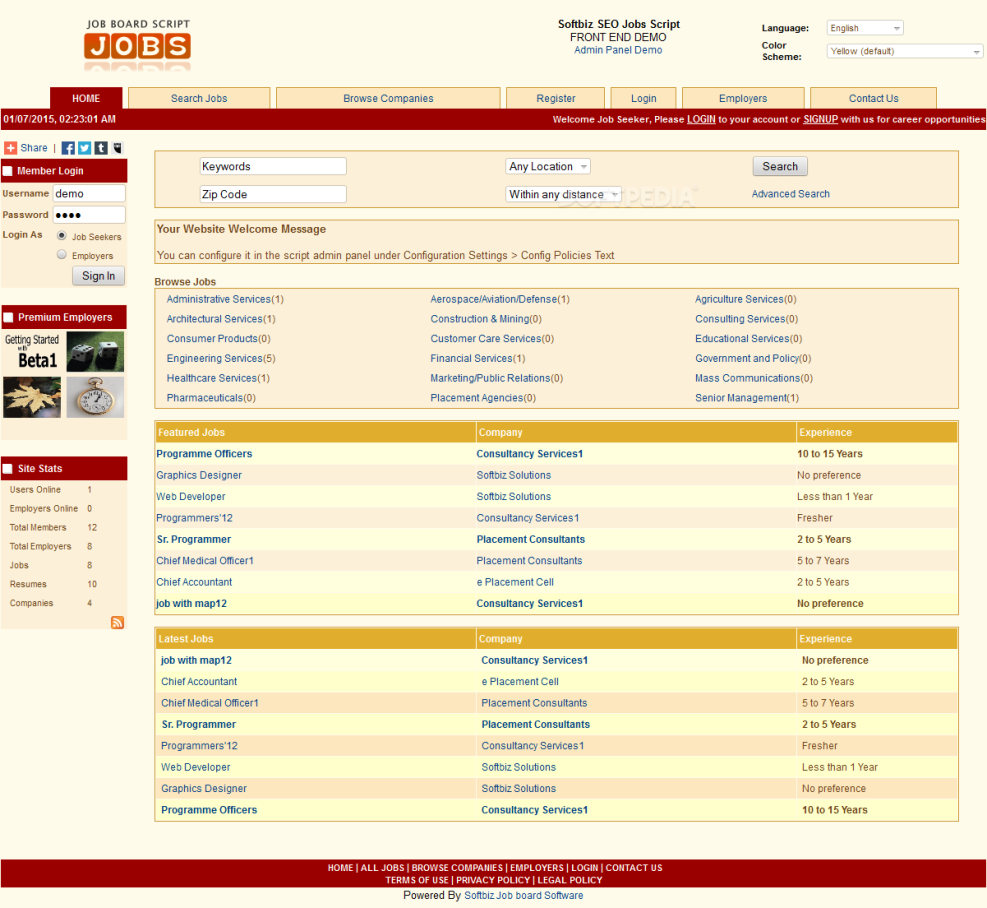Click the Tumblr share icon
Image resolution: width=987 pixels, height=908 pixels.
[101, 148]
